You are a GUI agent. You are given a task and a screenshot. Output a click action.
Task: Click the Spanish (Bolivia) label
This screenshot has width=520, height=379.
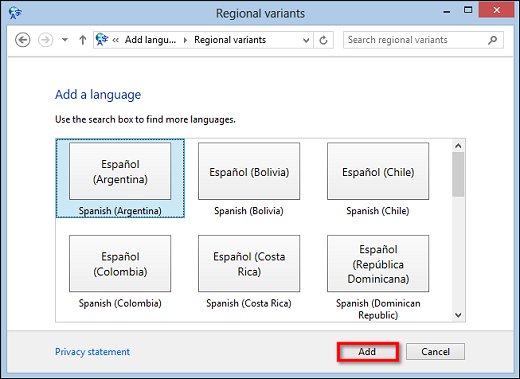pyautogui.click(x=249, y=211)
